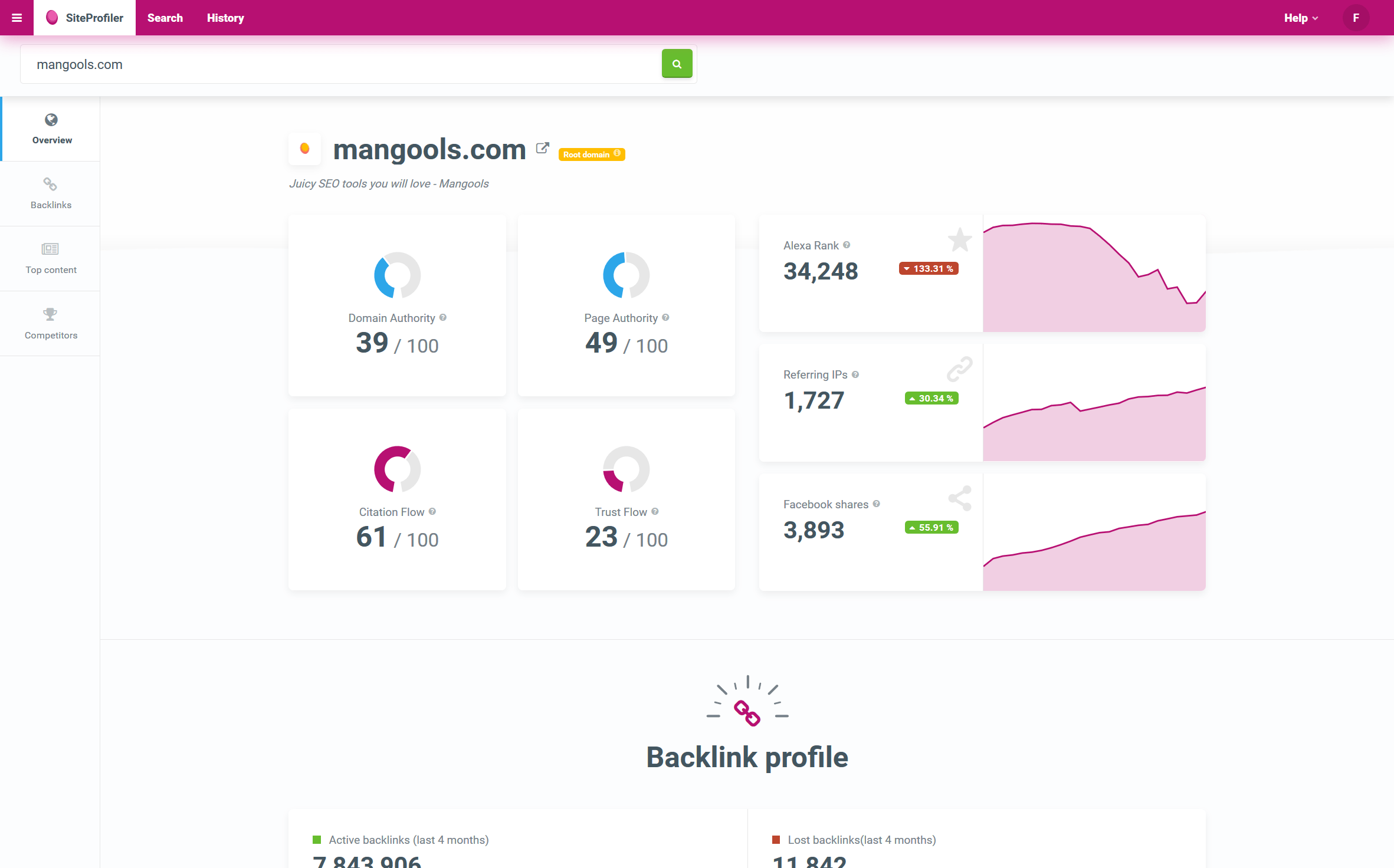1394x868 pixels.
Task: Open the Help dropdown menu
Action: (1300, 17)
